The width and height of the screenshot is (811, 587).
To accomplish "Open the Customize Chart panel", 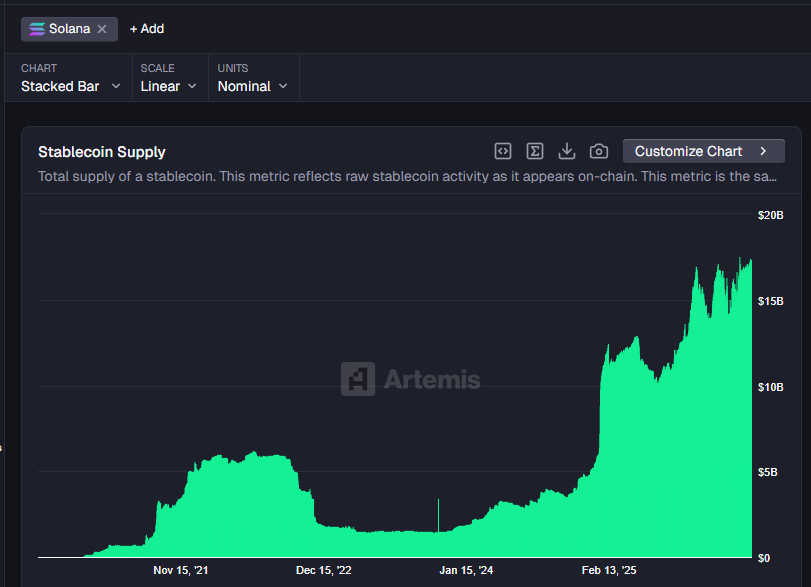I will (703, 151).
